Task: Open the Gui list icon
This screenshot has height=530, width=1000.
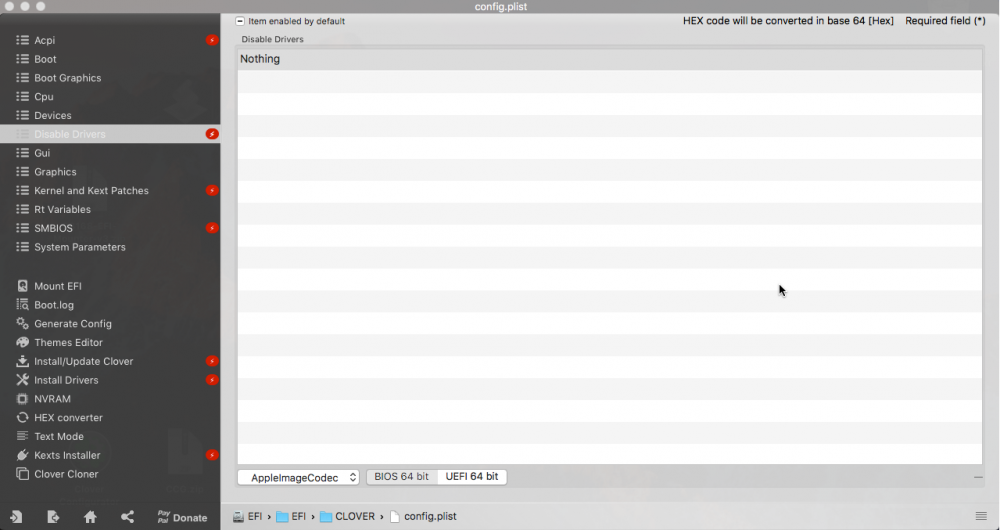Action: (x=22, y=153)
